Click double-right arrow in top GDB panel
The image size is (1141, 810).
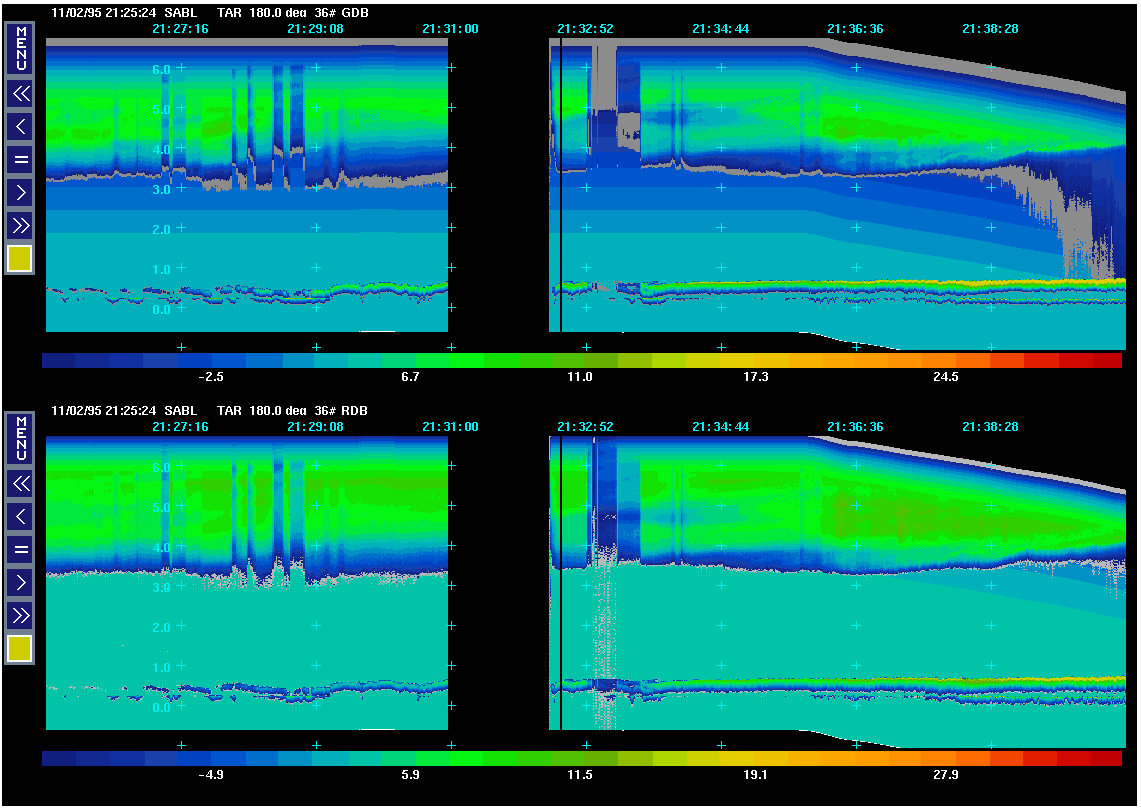tap(20, 224)
